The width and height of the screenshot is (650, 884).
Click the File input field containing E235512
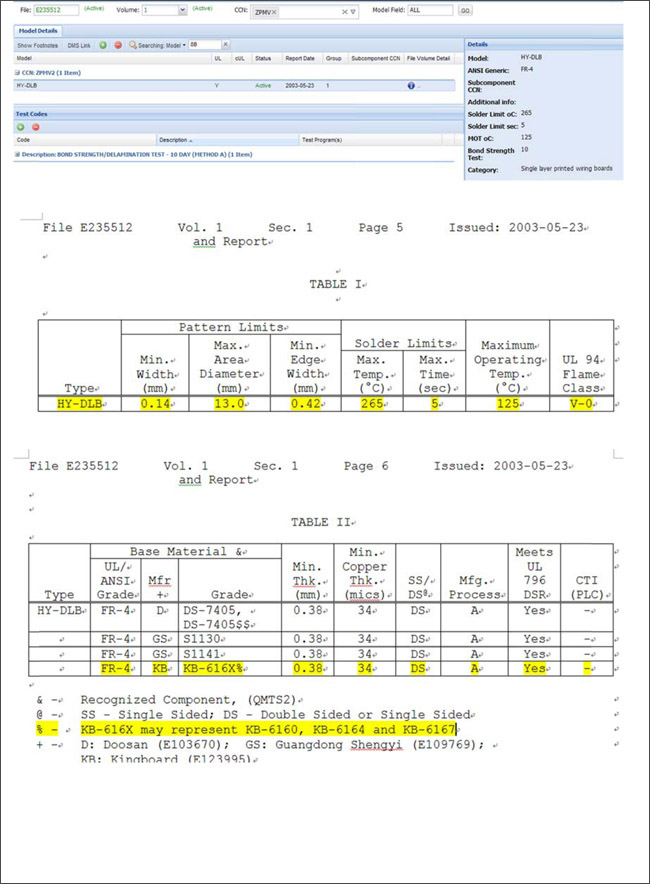[x=55, y=10]
